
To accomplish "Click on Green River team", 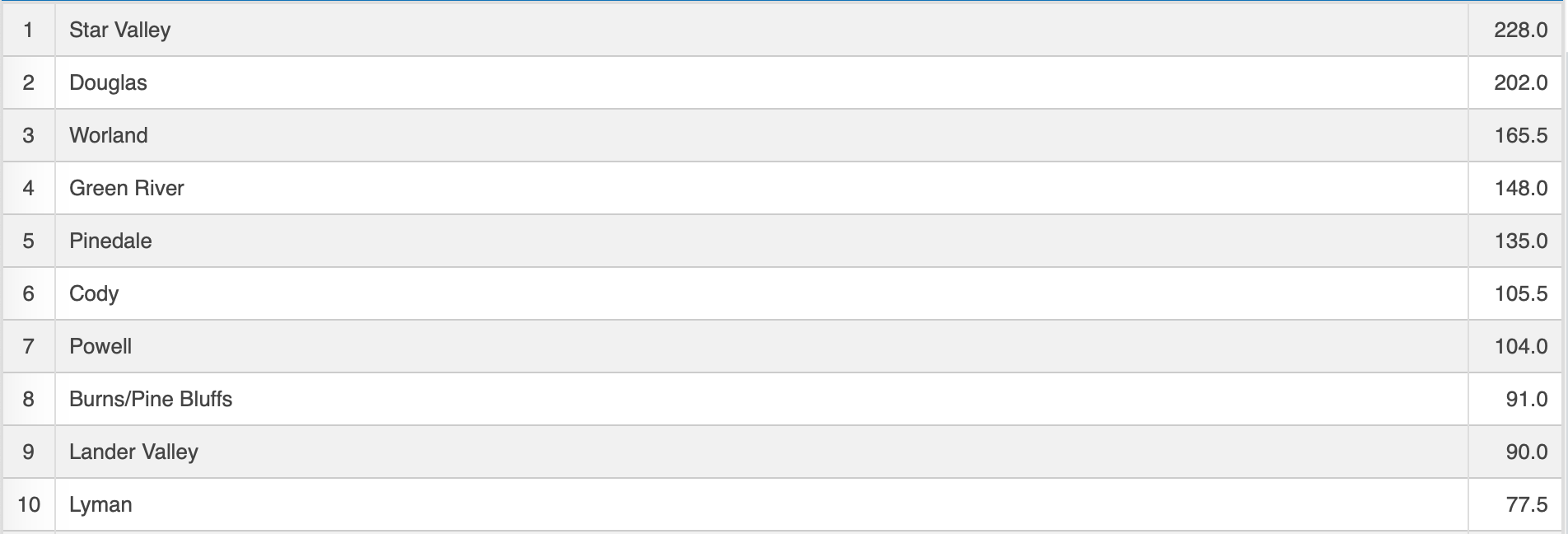I will coord(127,188).
